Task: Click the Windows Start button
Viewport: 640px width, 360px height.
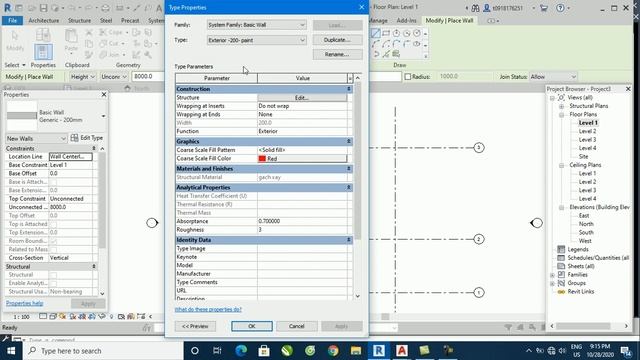Action: point(11,351)
